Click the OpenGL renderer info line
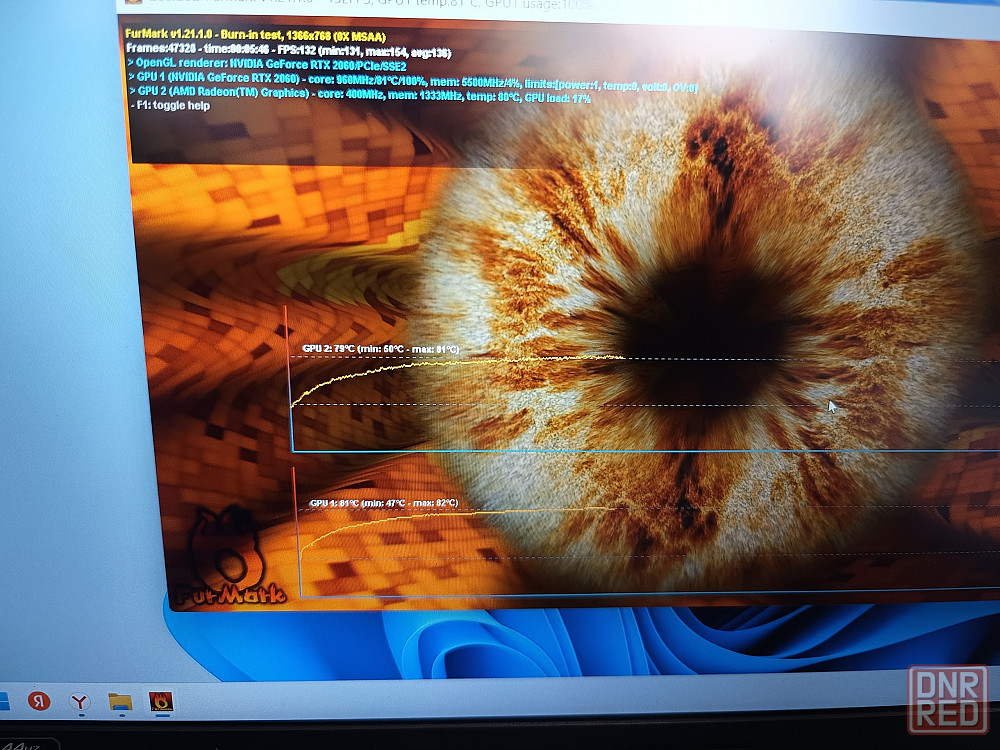Screen dimensions: 1000x750 click(267, 64)
